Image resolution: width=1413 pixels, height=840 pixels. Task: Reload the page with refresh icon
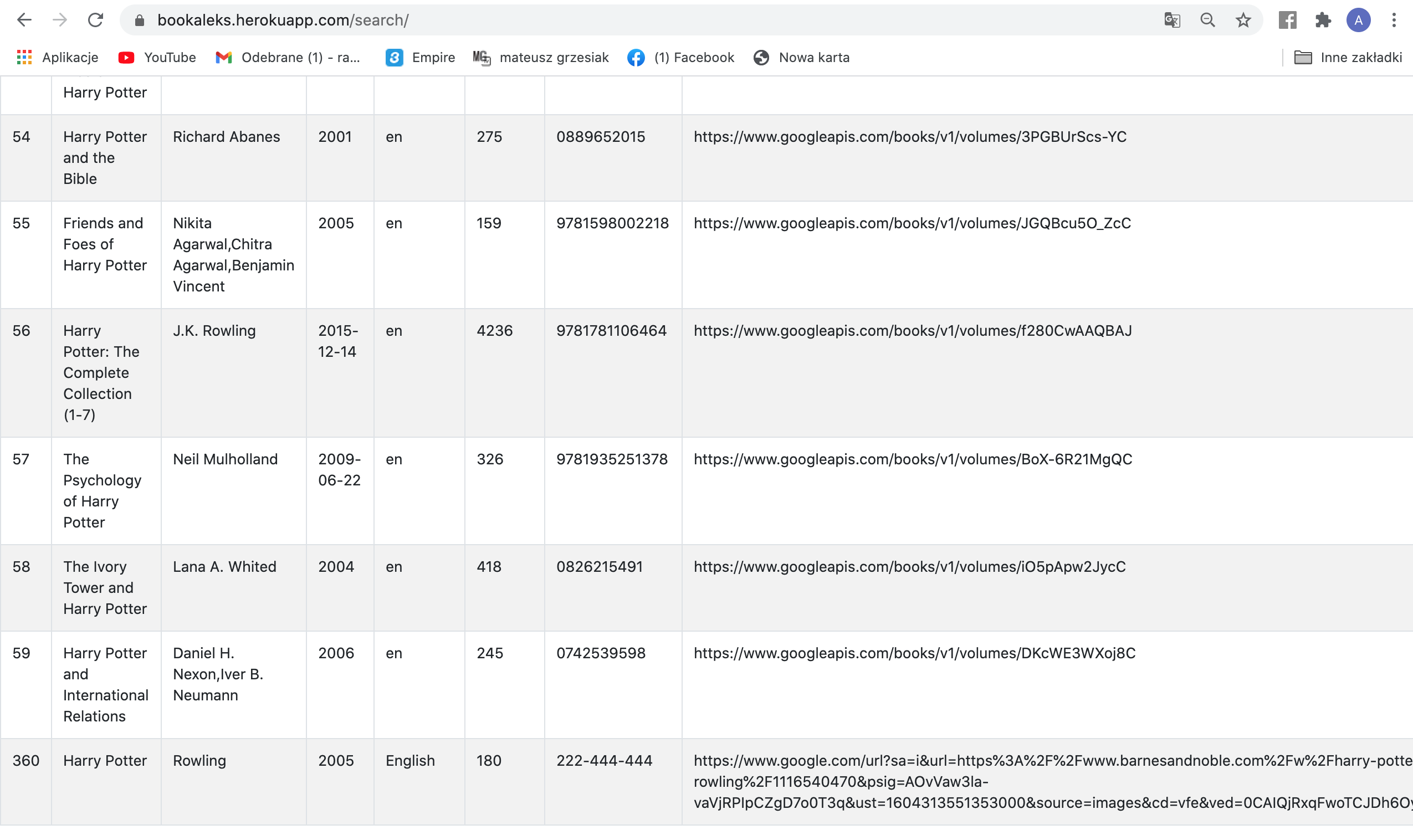click(x=95, y=21)
